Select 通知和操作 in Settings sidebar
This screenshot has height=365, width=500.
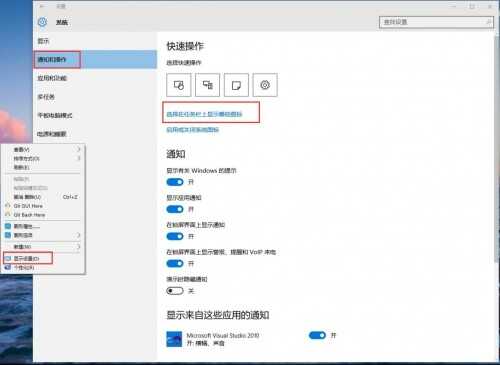[x=95, y=60]
